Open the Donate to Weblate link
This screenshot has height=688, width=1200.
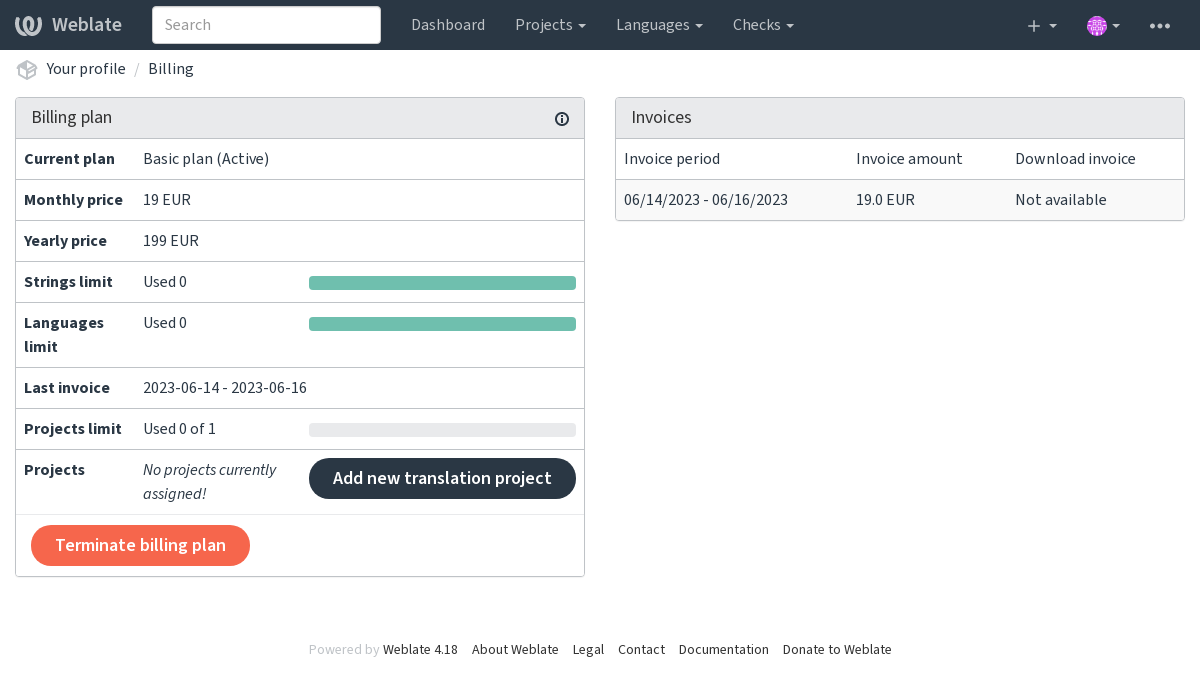(x=837, y=650)
